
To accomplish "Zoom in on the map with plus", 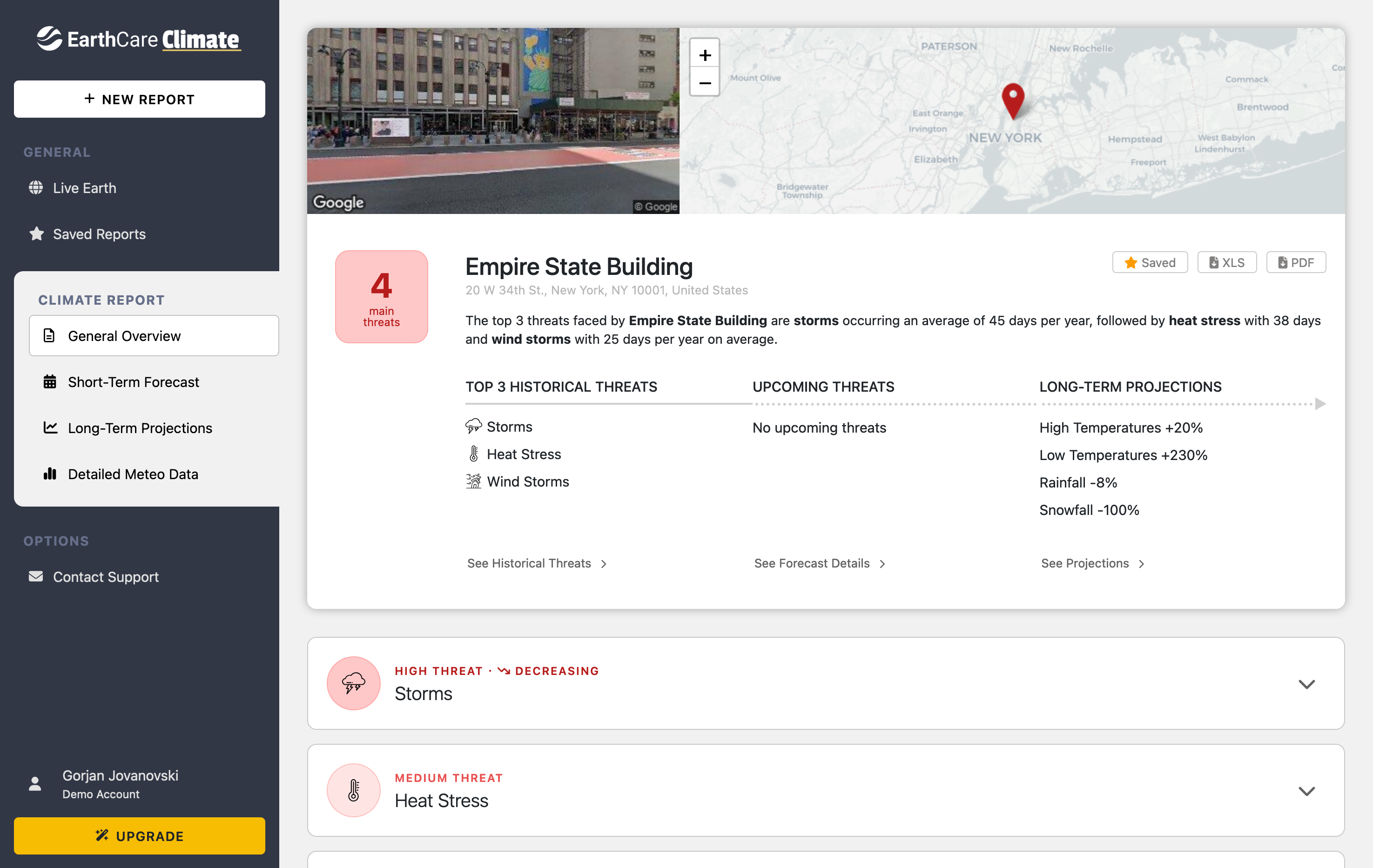I will tap(705, 55).
